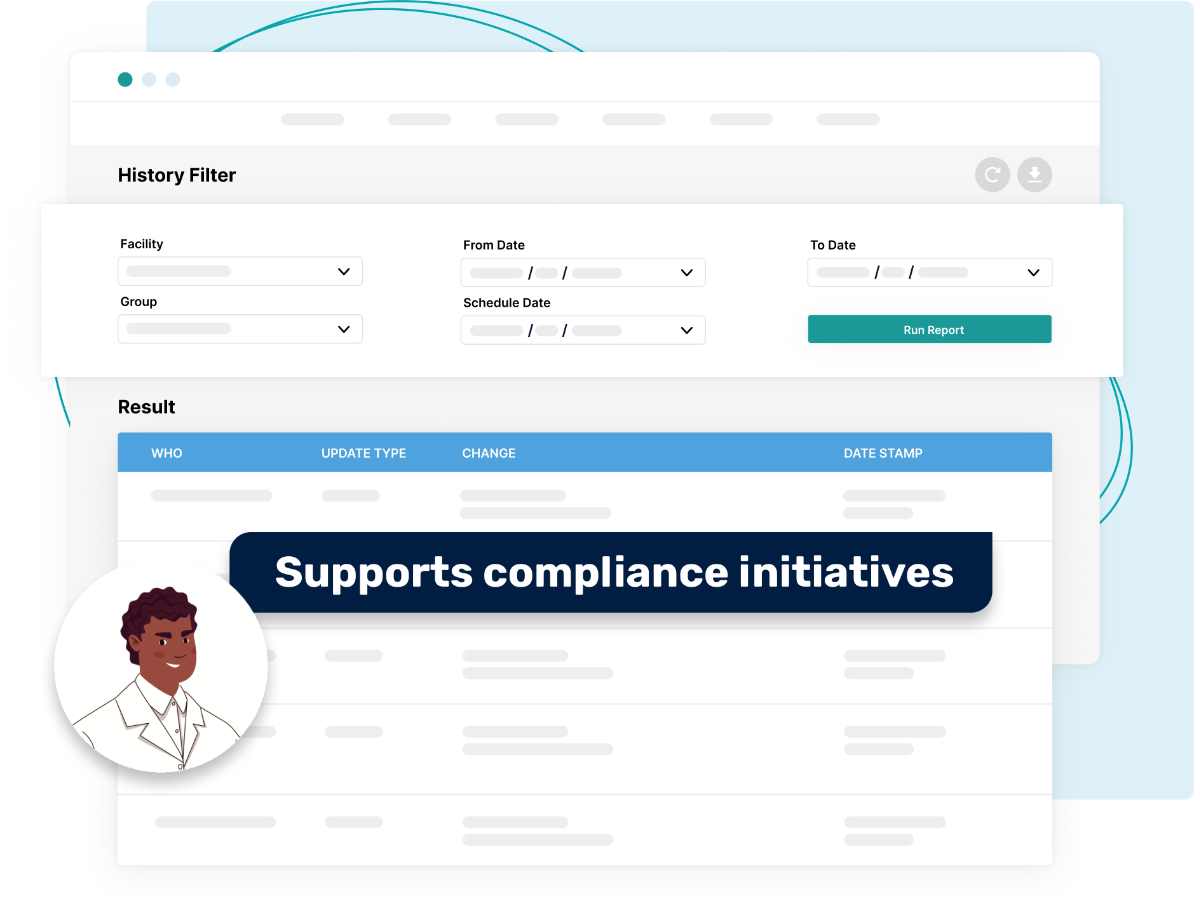The height and width of the screenshot is (910, 1200).
Task: Click the refresh icon beside History Filter
Action: coord(992,175)
